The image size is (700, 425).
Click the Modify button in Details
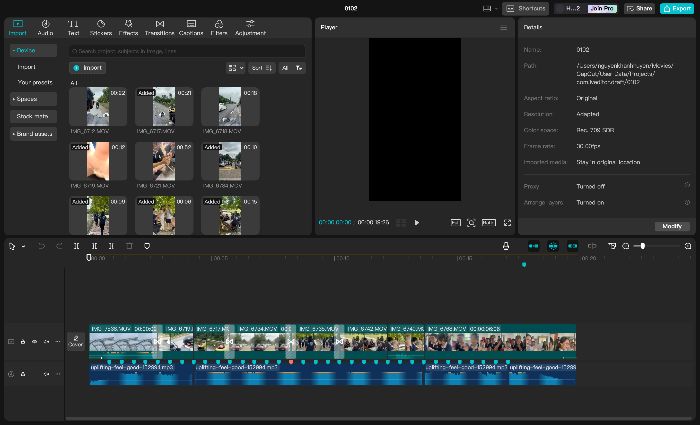(672, 226)
